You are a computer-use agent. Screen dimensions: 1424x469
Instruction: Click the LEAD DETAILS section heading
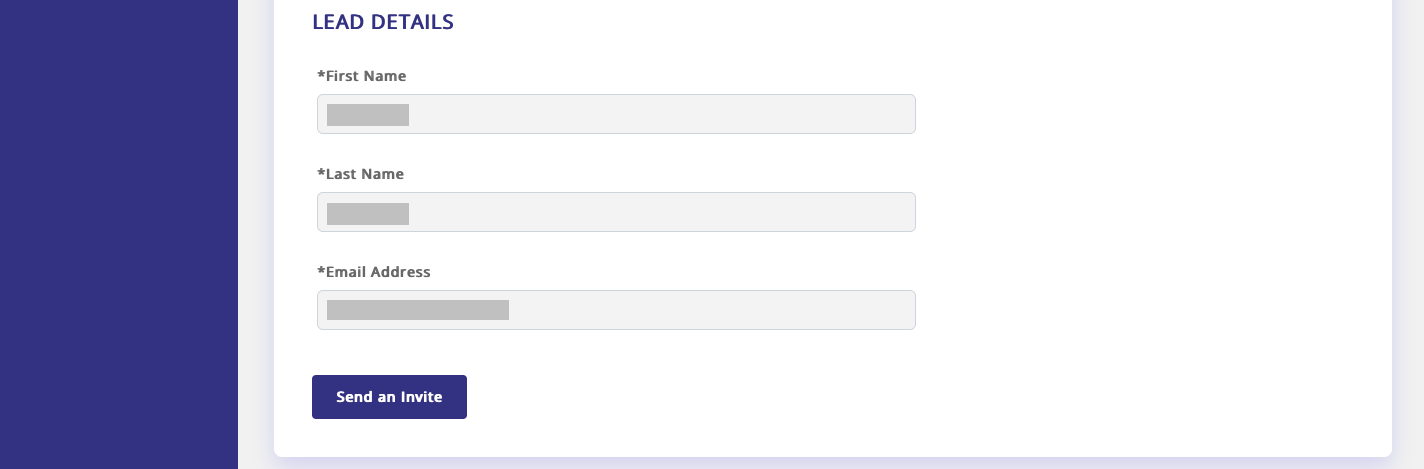[x=383, y=22]
